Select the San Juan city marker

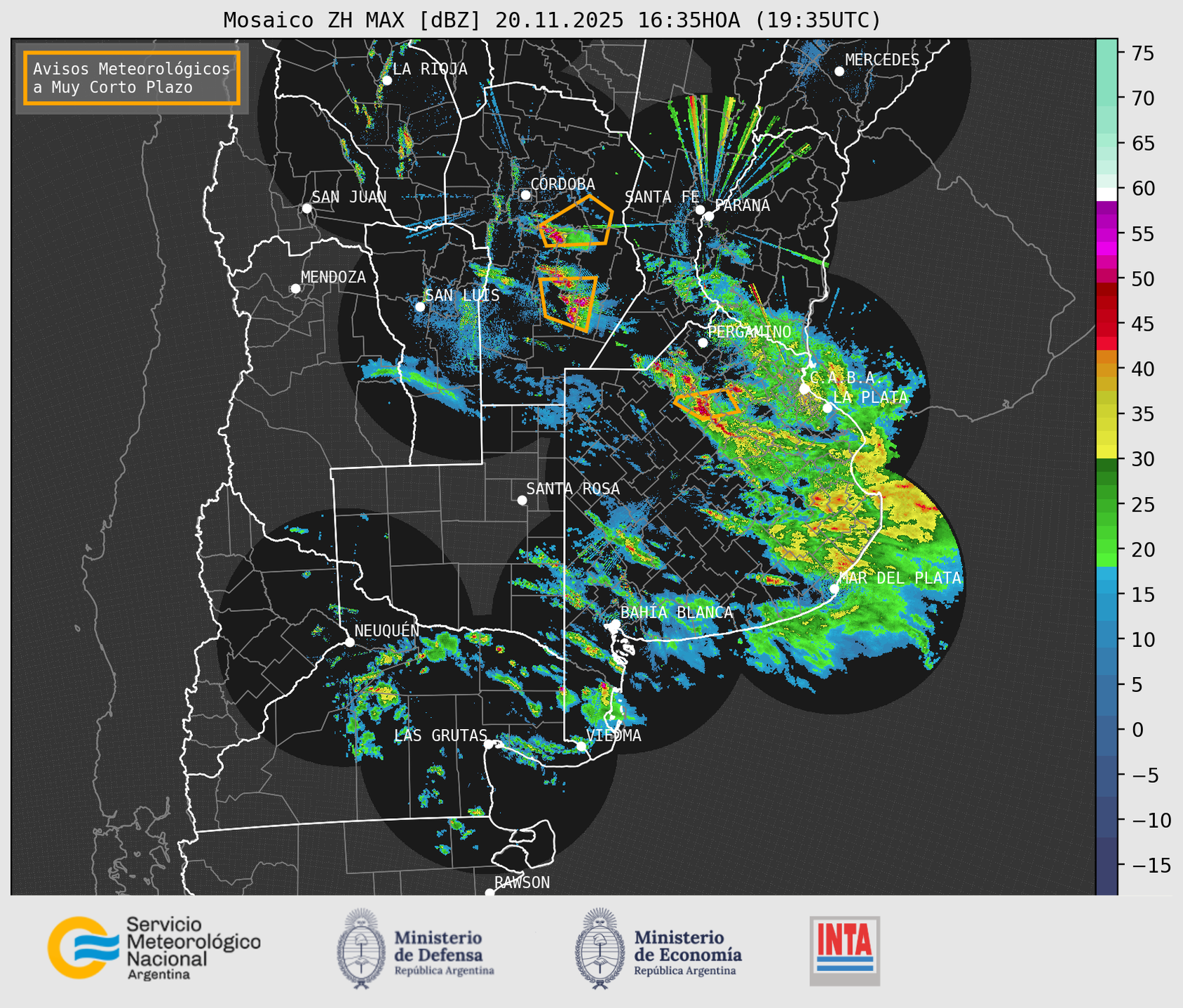point(306,208)
